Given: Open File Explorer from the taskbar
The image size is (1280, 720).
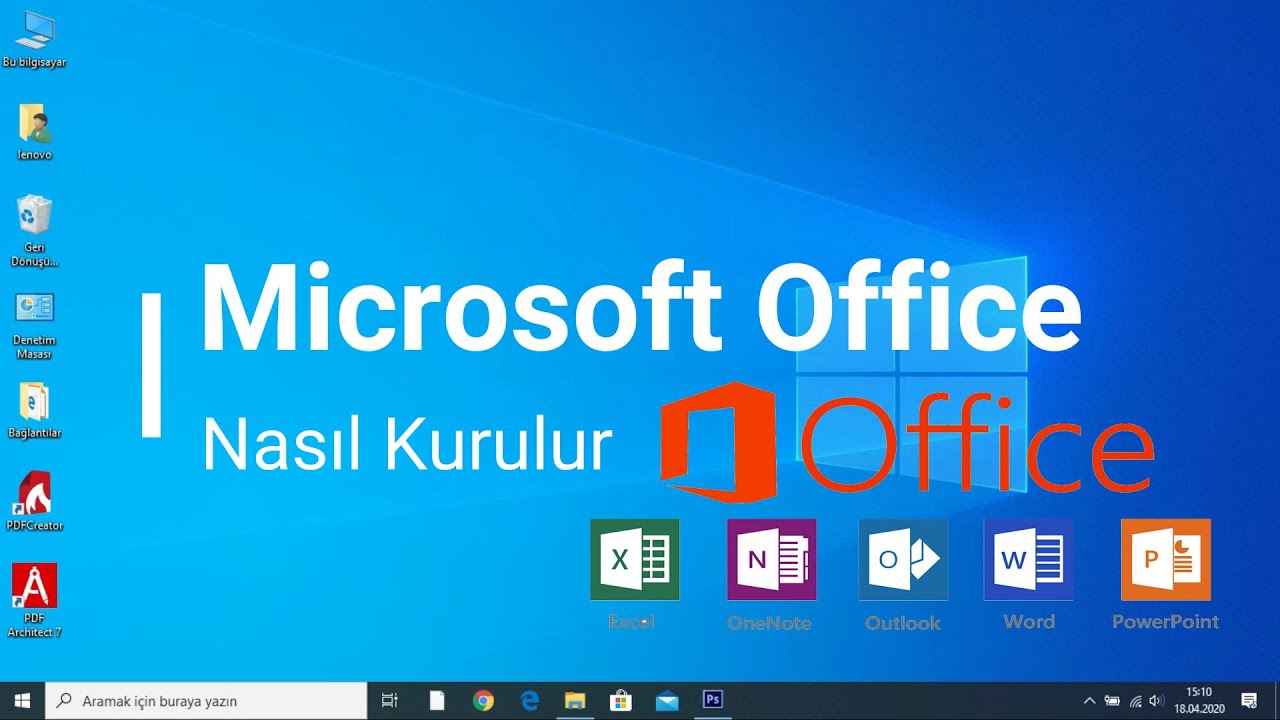Looking at the screenshot, I should tap(574, 701).
